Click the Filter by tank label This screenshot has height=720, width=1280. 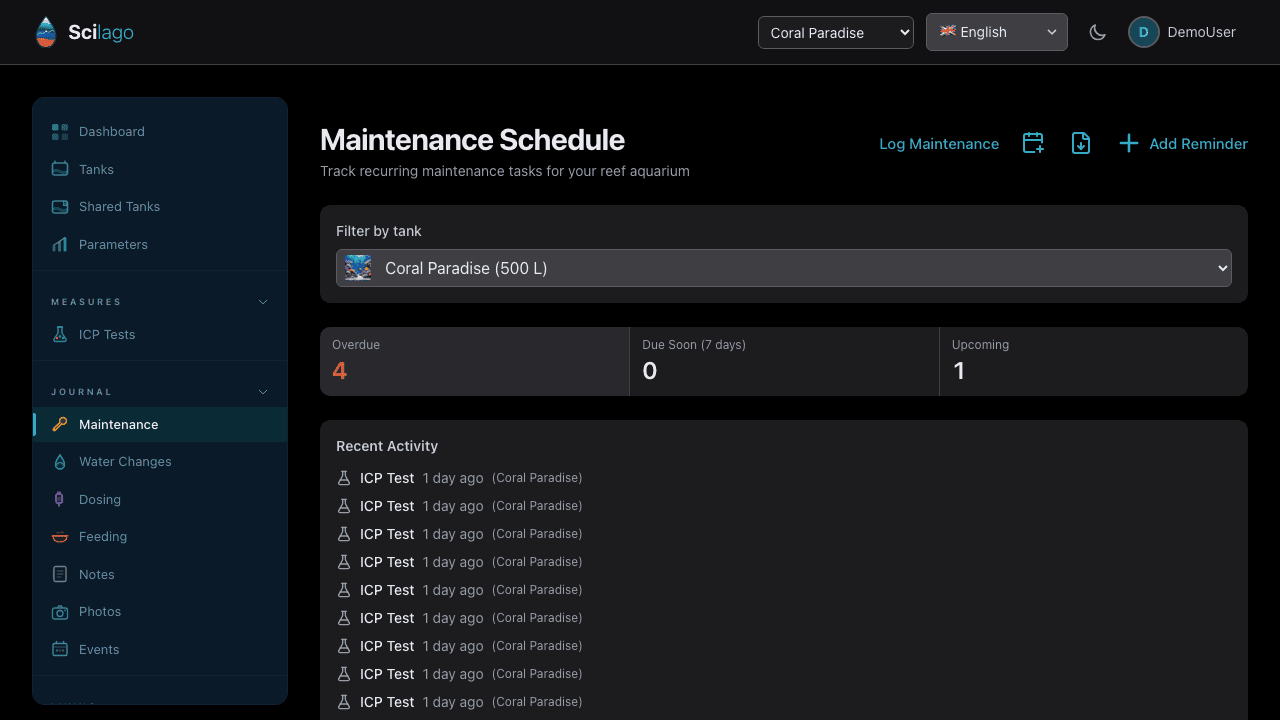click(379, 231)
